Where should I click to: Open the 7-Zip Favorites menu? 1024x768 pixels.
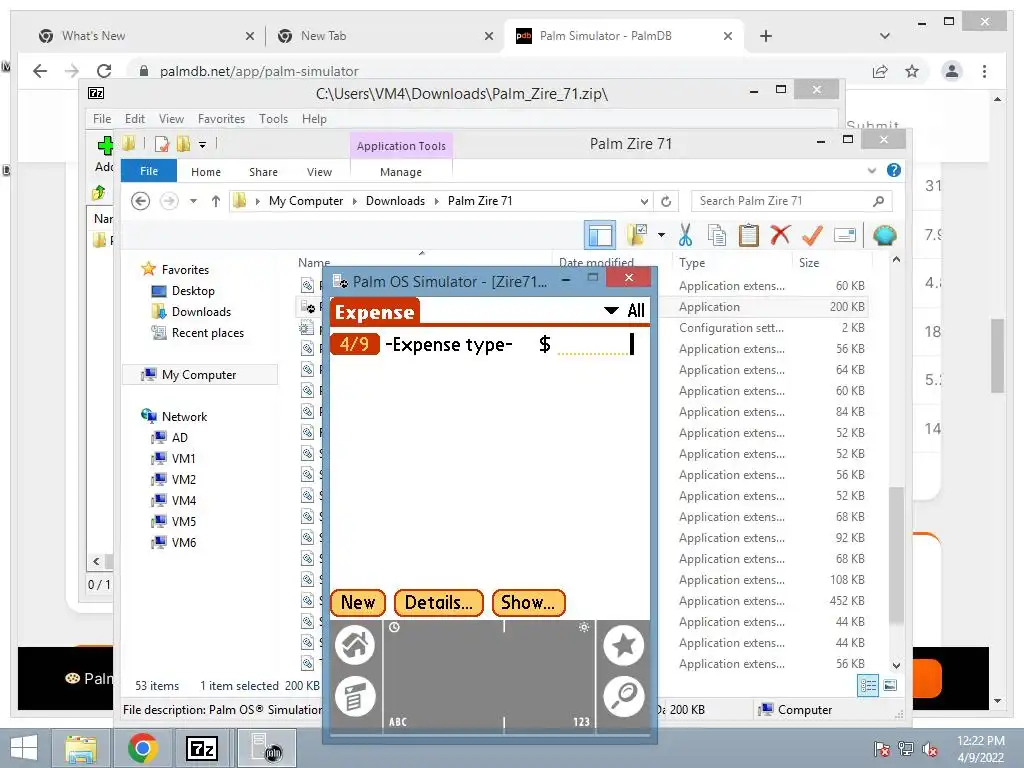[x=221, y=119]
